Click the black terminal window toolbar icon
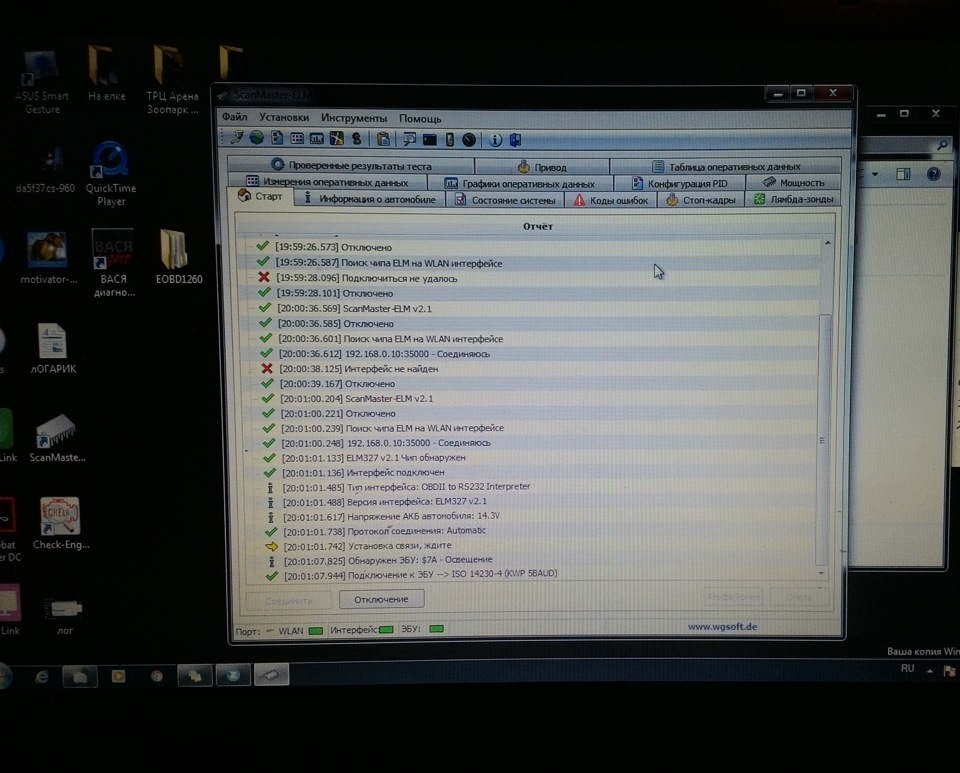 pyautogui.click(x=430, y=140)
